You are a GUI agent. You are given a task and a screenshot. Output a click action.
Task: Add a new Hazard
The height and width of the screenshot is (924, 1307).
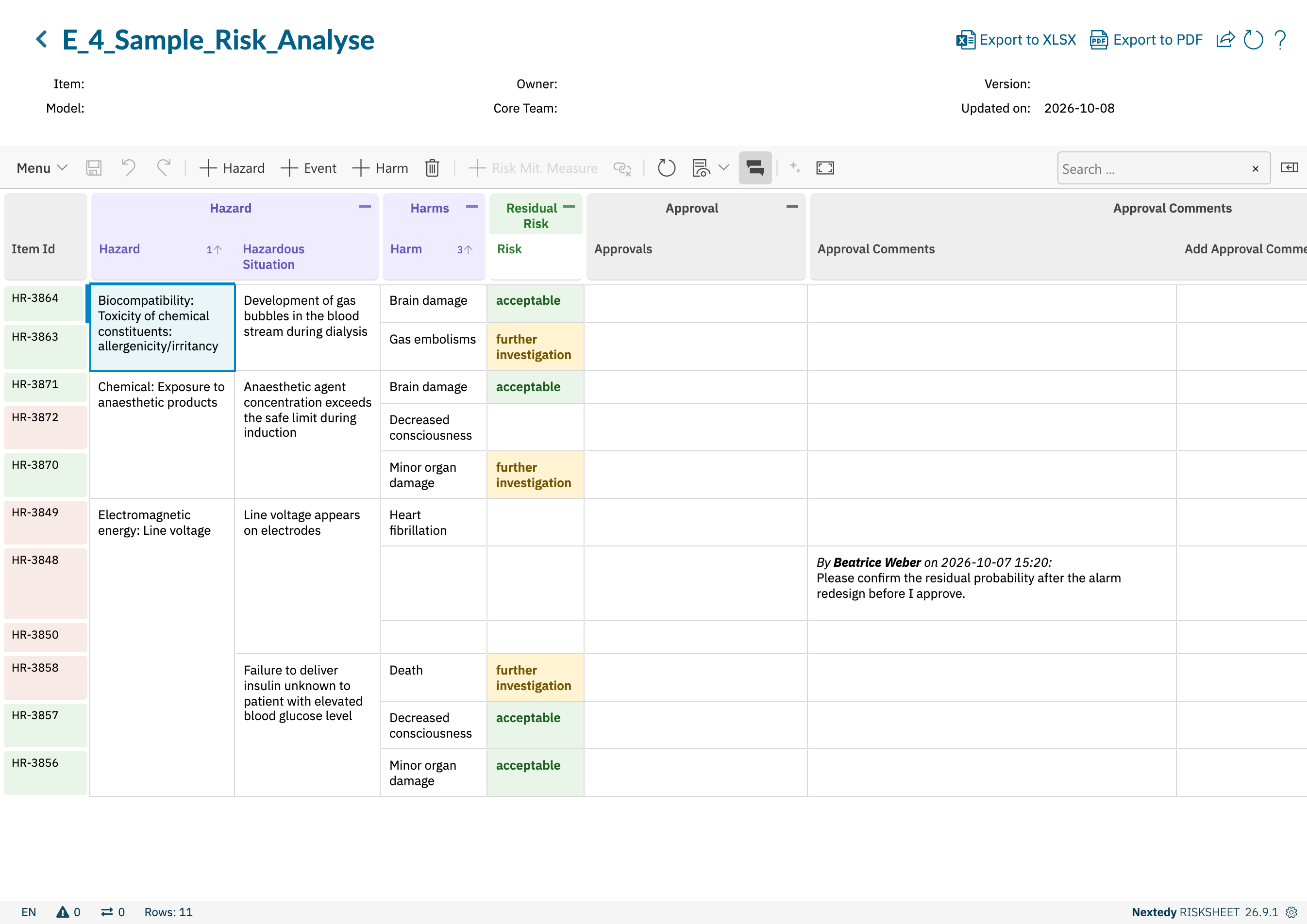[x=232, y=168]
